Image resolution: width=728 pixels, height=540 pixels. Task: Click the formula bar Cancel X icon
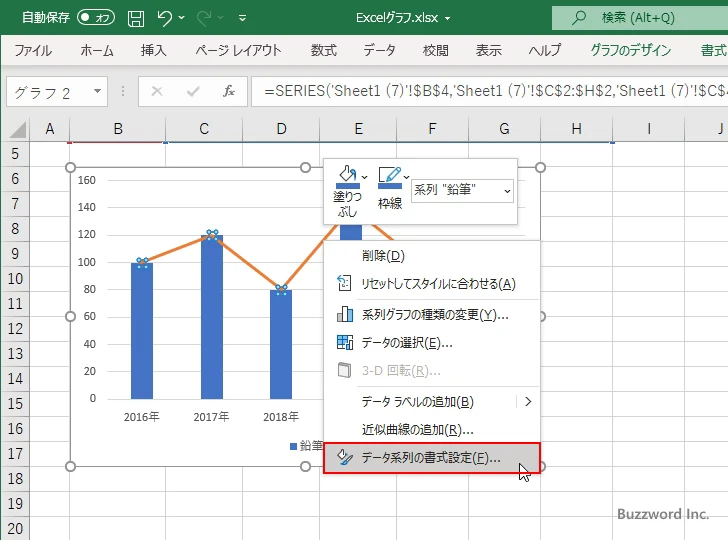(157, 91)
